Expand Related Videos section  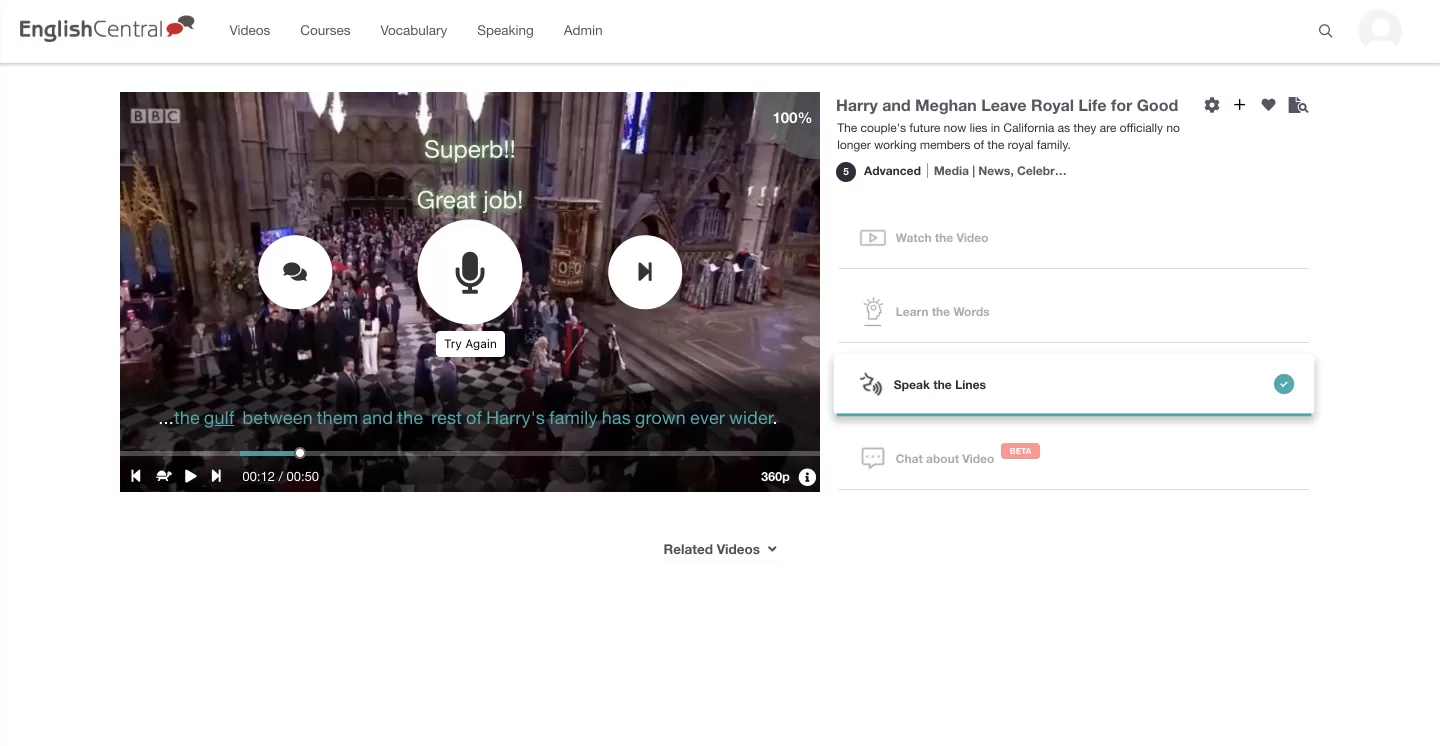(720, 549)
